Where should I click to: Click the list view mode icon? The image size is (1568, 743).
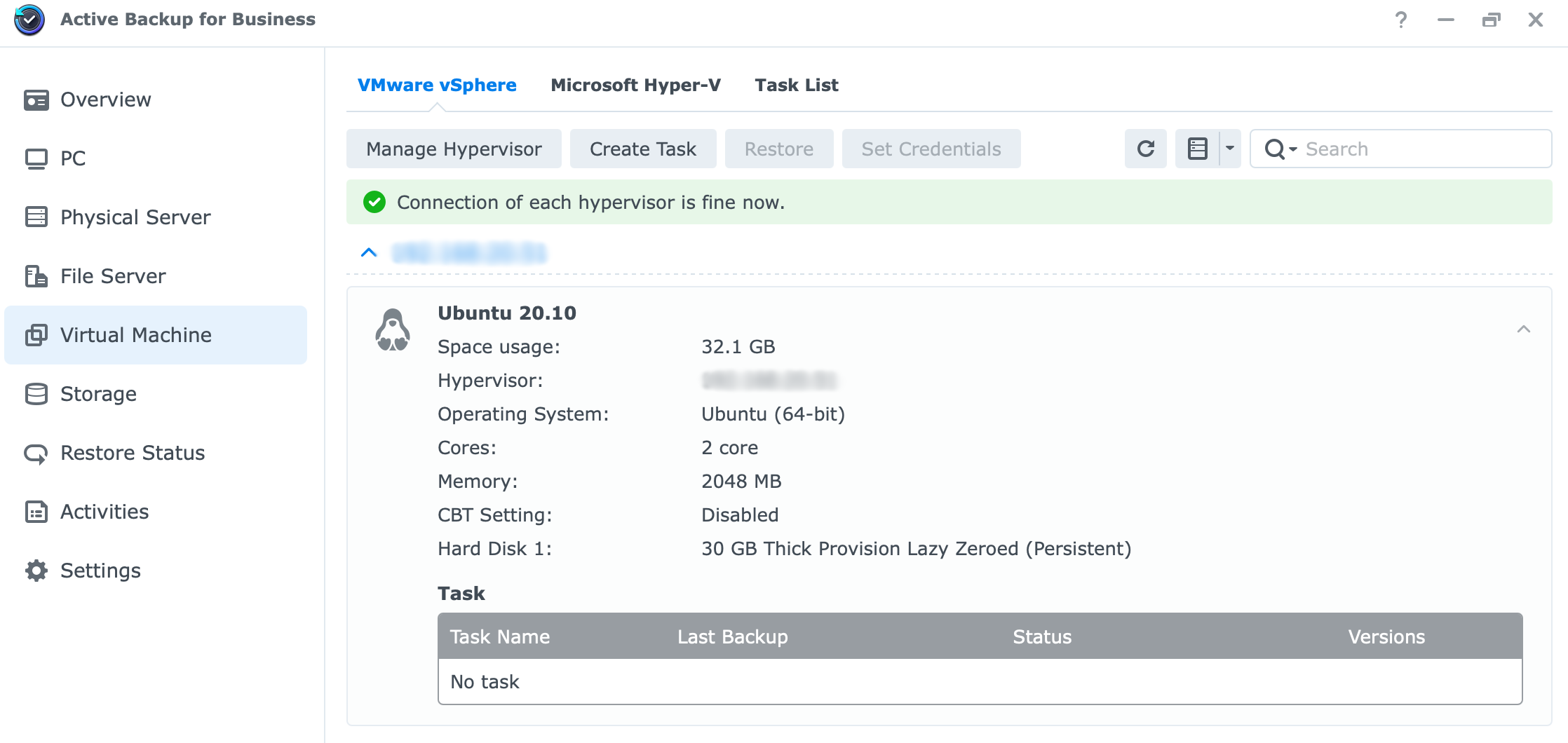click(1198, 149)
